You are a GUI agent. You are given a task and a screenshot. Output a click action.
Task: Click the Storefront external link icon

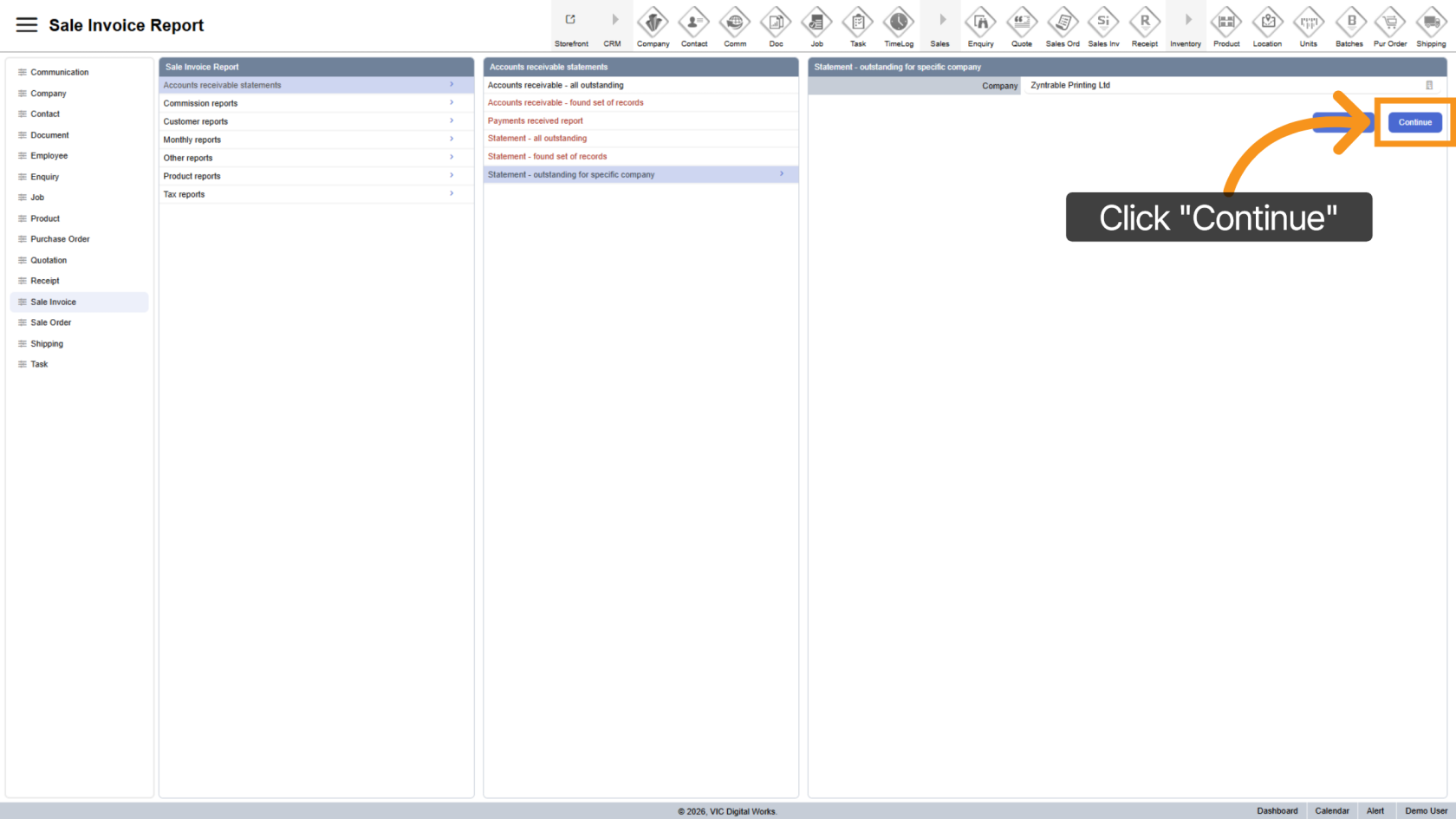tap(571, 20)
